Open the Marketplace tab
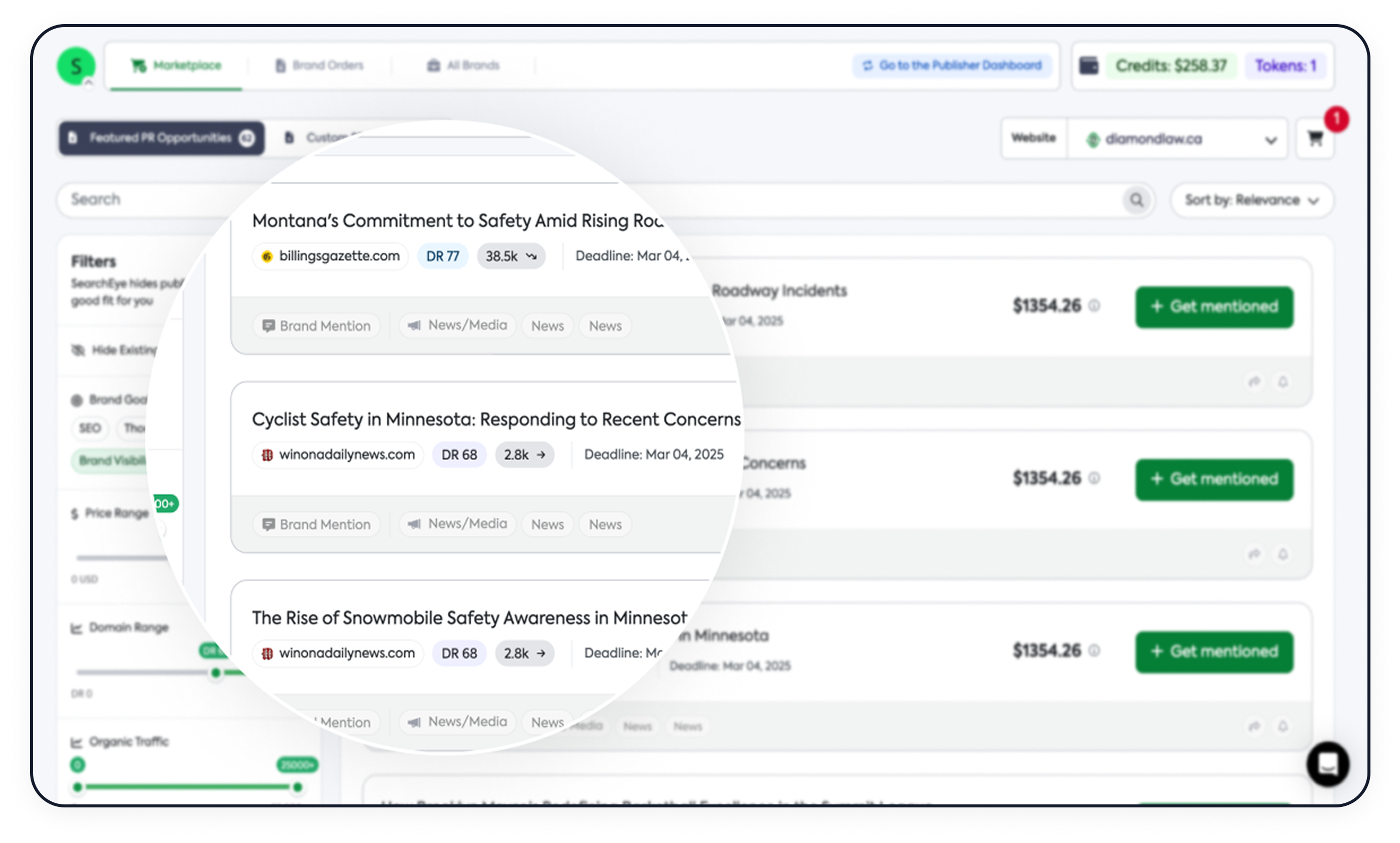Viewport: 1400px width, 843px height. click(x=176, y=65)
